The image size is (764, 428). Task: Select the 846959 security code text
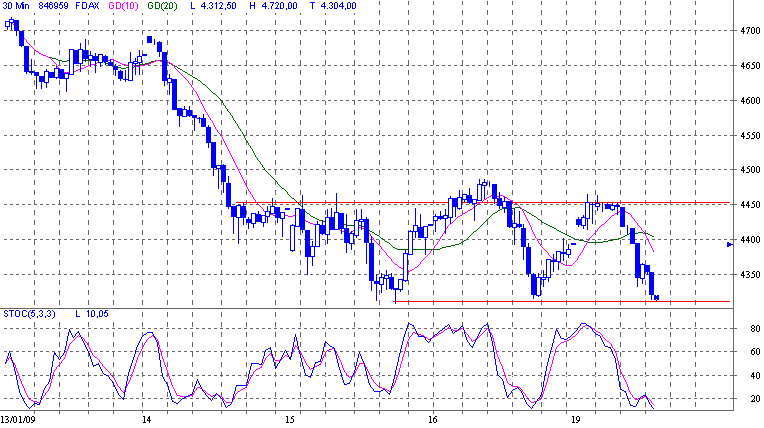point(53,6)
